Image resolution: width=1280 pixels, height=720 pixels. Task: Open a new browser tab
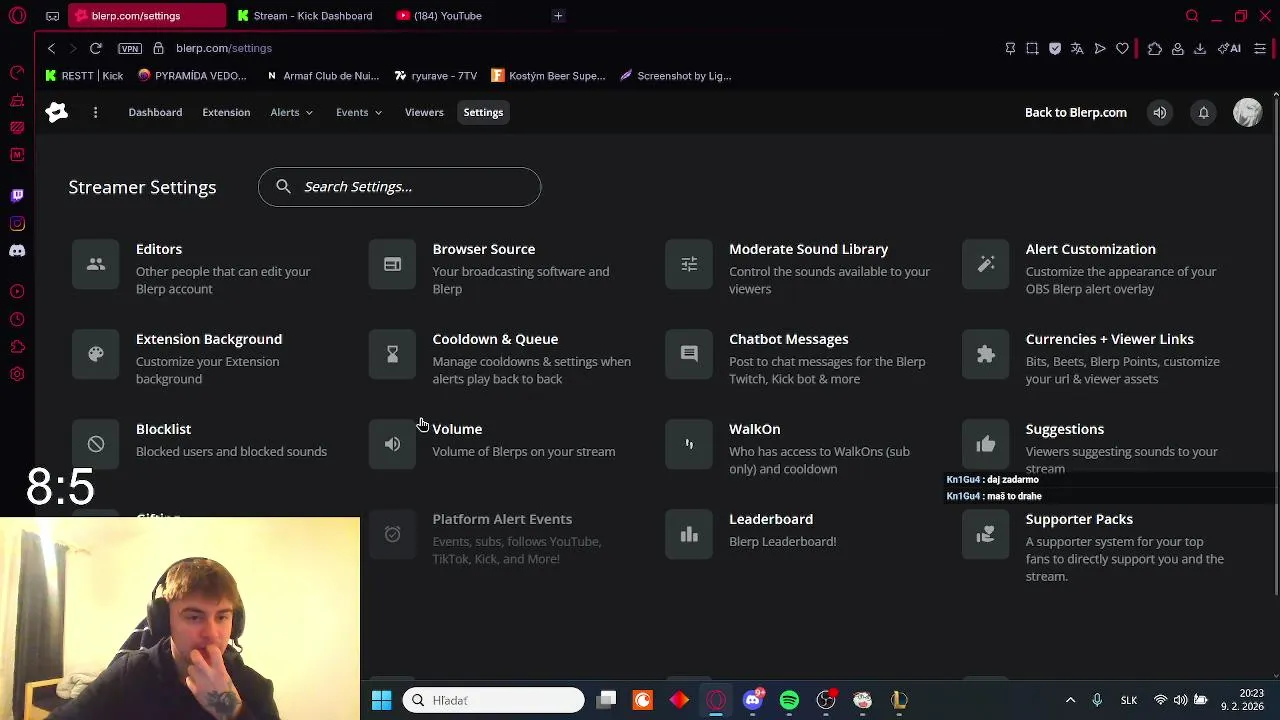(x=558, y=16)
